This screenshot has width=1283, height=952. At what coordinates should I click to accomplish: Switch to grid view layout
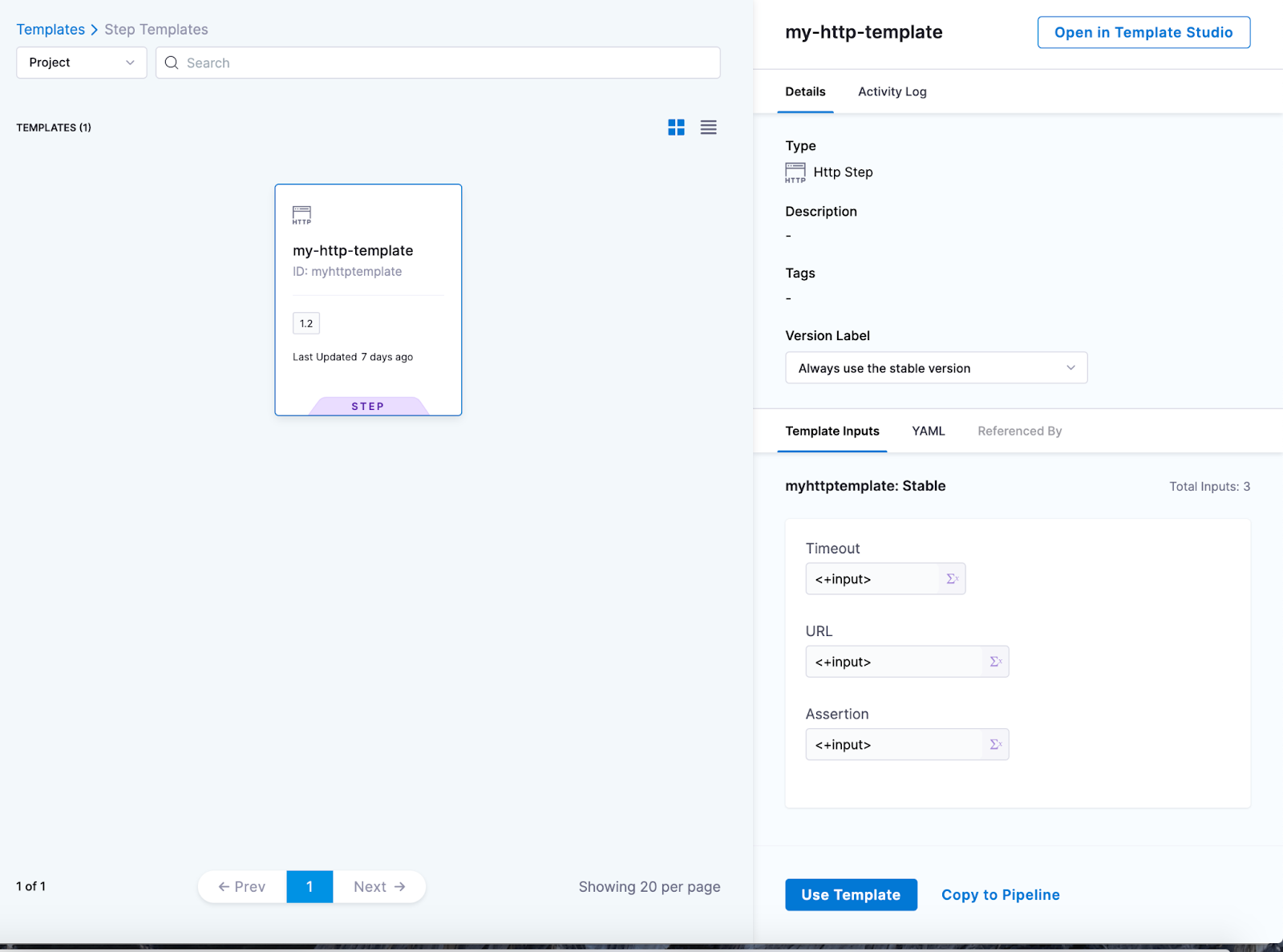point(676,128)
